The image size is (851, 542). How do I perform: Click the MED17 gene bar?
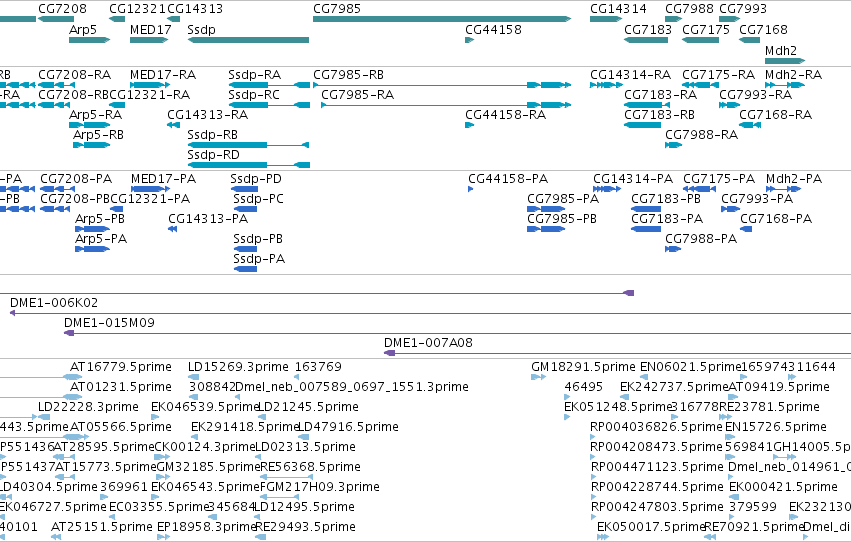[149, 40]
